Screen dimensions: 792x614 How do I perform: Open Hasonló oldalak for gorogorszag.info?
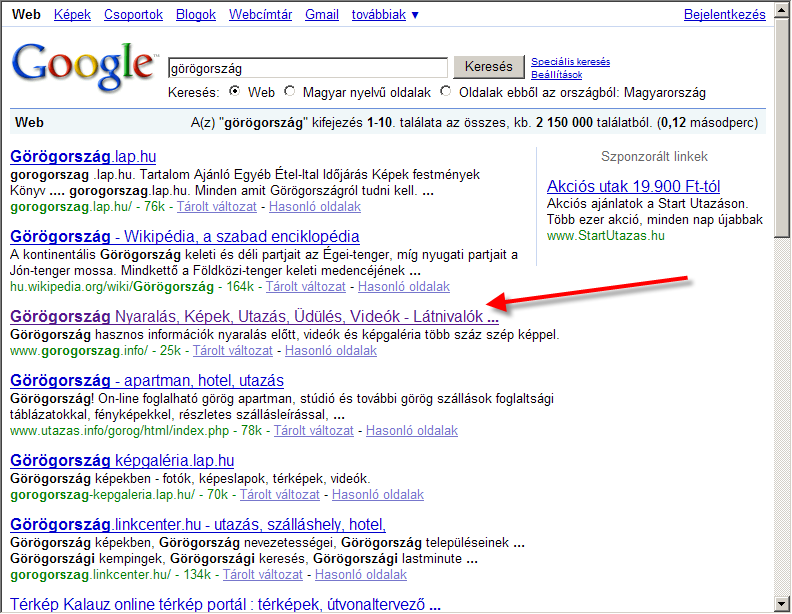[x=331, y=350]
